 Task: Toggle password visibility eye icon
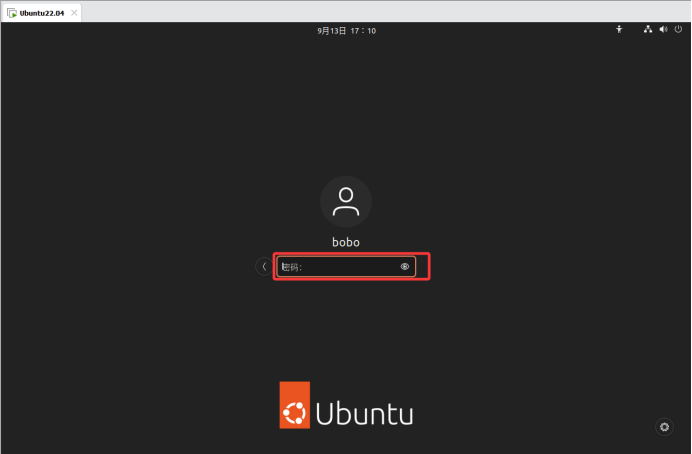(x=405, y=266)
